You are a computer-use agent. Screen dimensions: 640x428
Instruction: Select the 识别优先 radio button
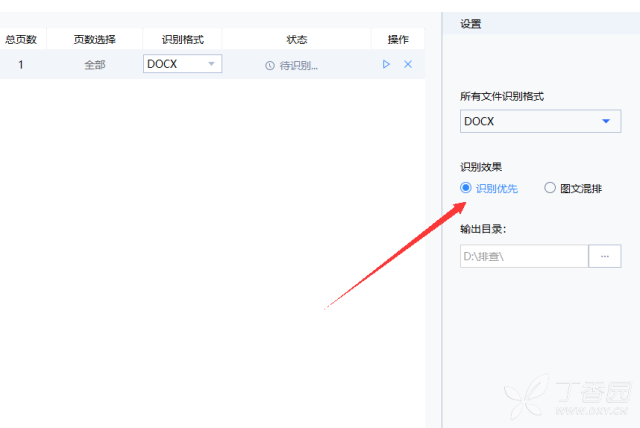(466, 188)
